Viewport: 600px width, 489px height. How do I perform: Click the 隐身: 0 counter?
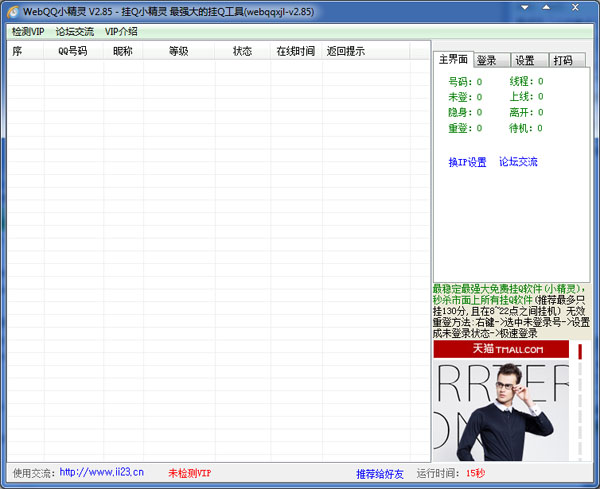pos(465,112)
